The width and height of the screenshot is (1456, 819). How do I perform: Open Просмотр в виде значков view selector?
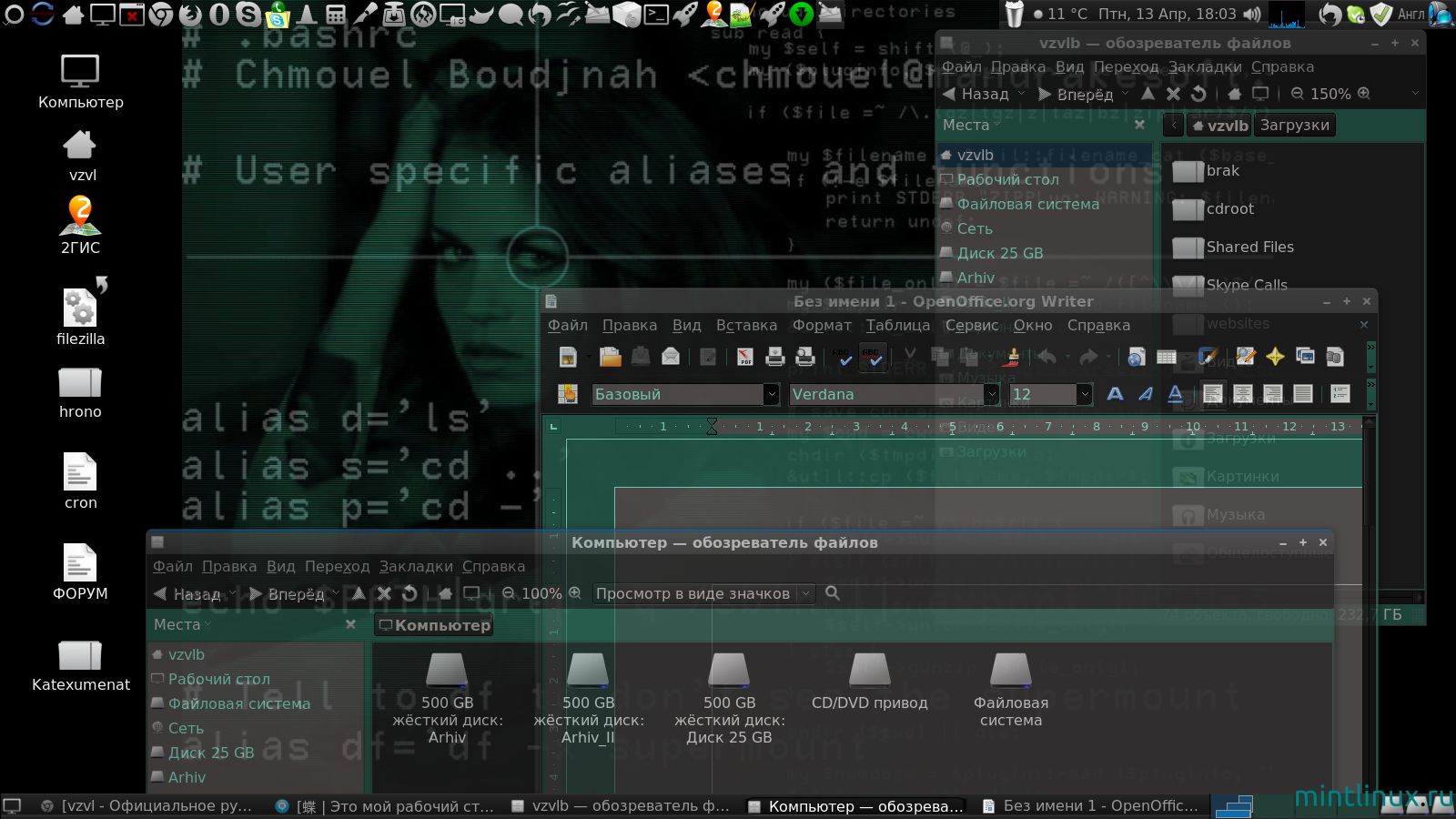tap(703, 593)
